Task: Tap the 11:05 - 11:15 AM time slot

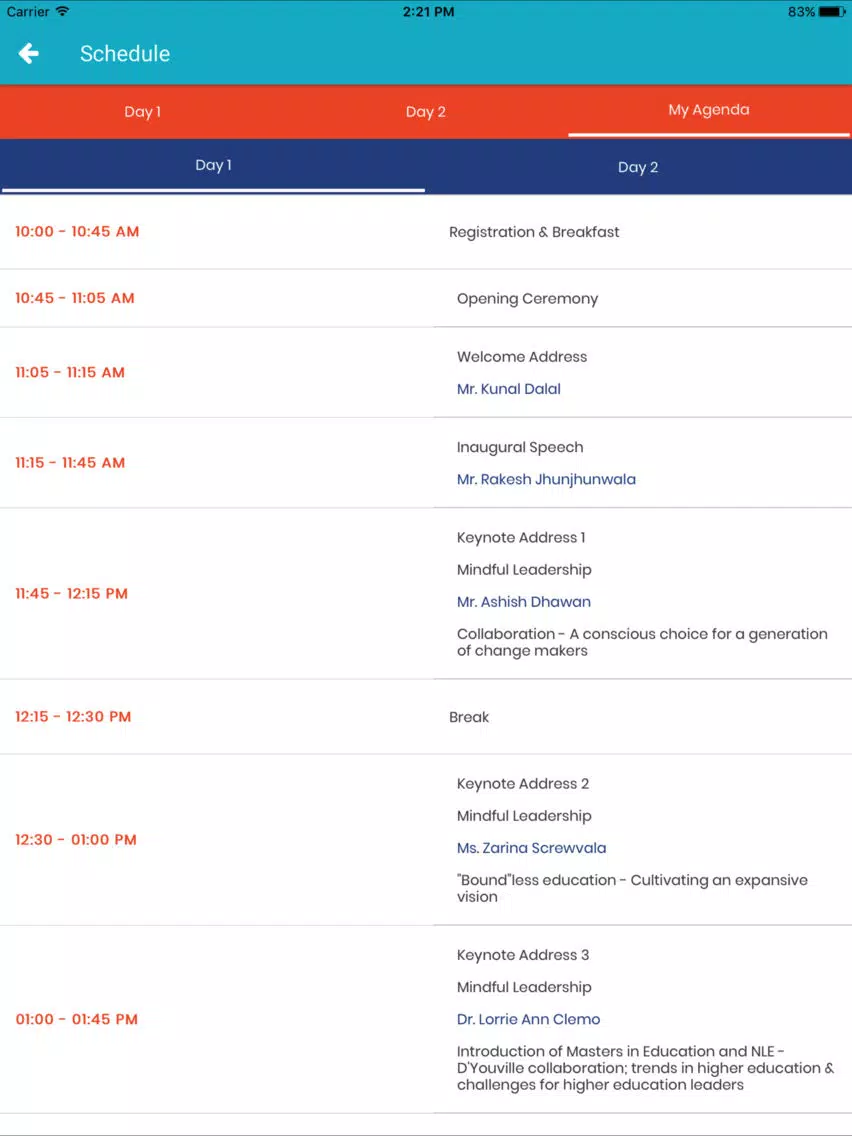Action: coord(70,372)
